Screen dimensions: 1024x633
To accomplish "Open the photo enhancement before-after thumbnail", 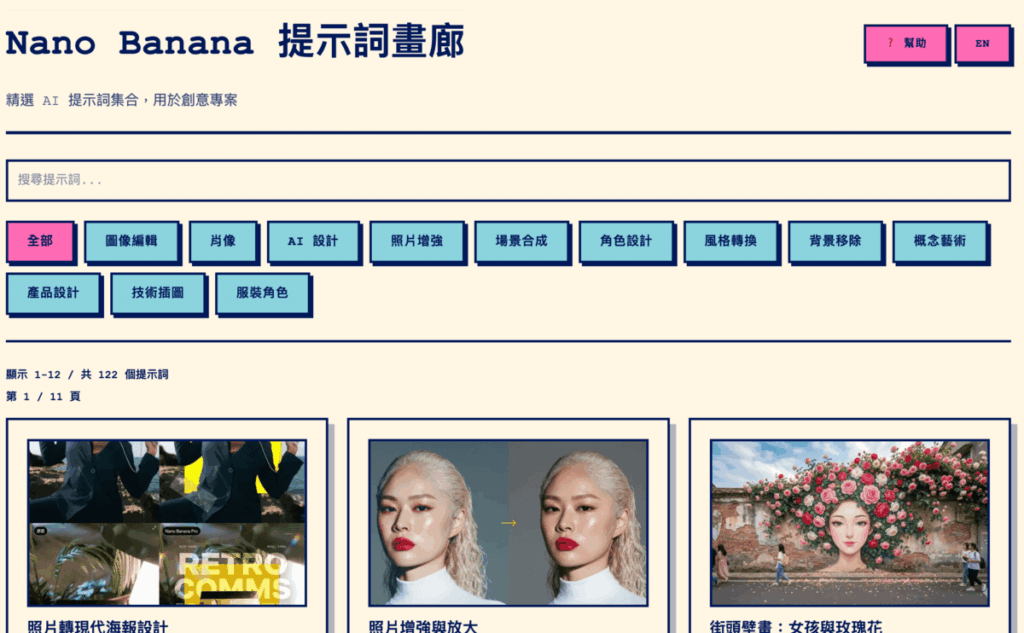I will pos(508,523).
